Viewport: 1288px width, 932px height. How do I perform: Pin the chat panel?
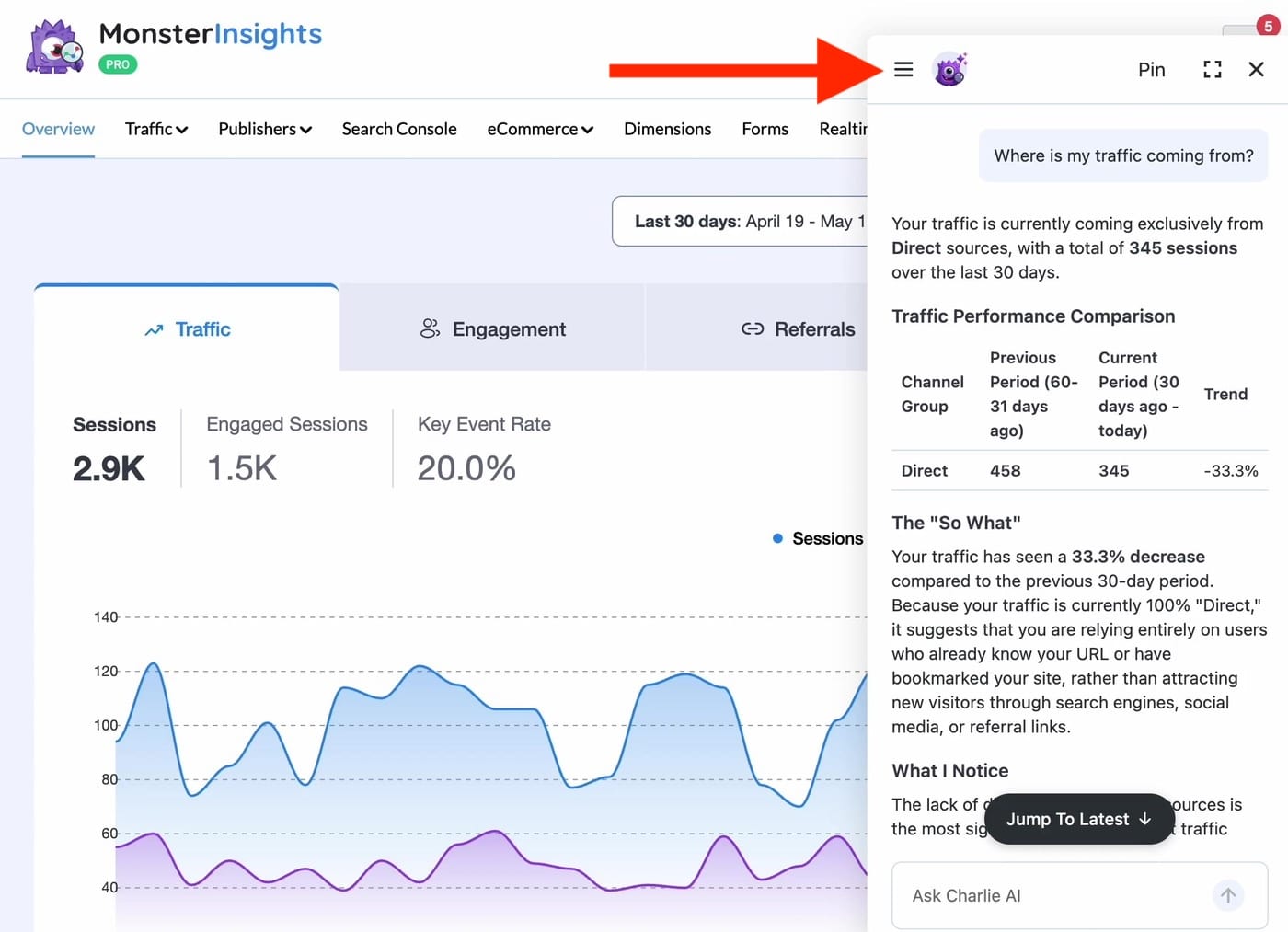pyautogui.click(x=1151, y=70)
